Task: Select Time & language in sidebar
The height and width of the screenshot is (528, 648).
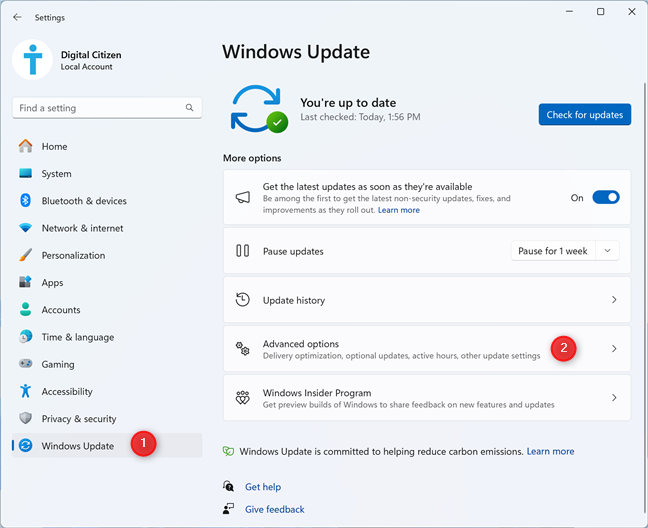Action: (x=107, y=337)
